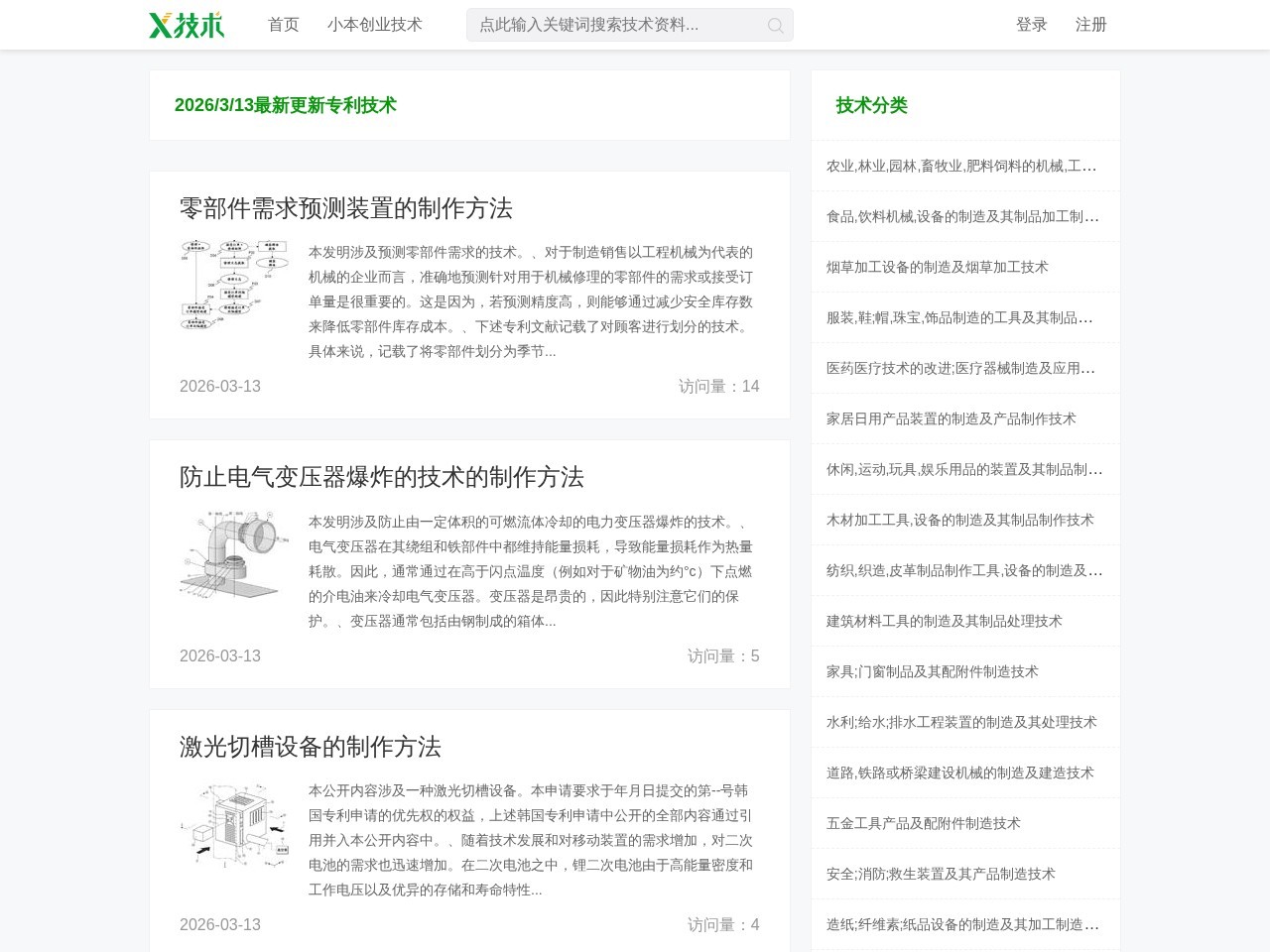The image size is (1270, 952).
Task: Click the search magnifier icon
Action: 775,26
